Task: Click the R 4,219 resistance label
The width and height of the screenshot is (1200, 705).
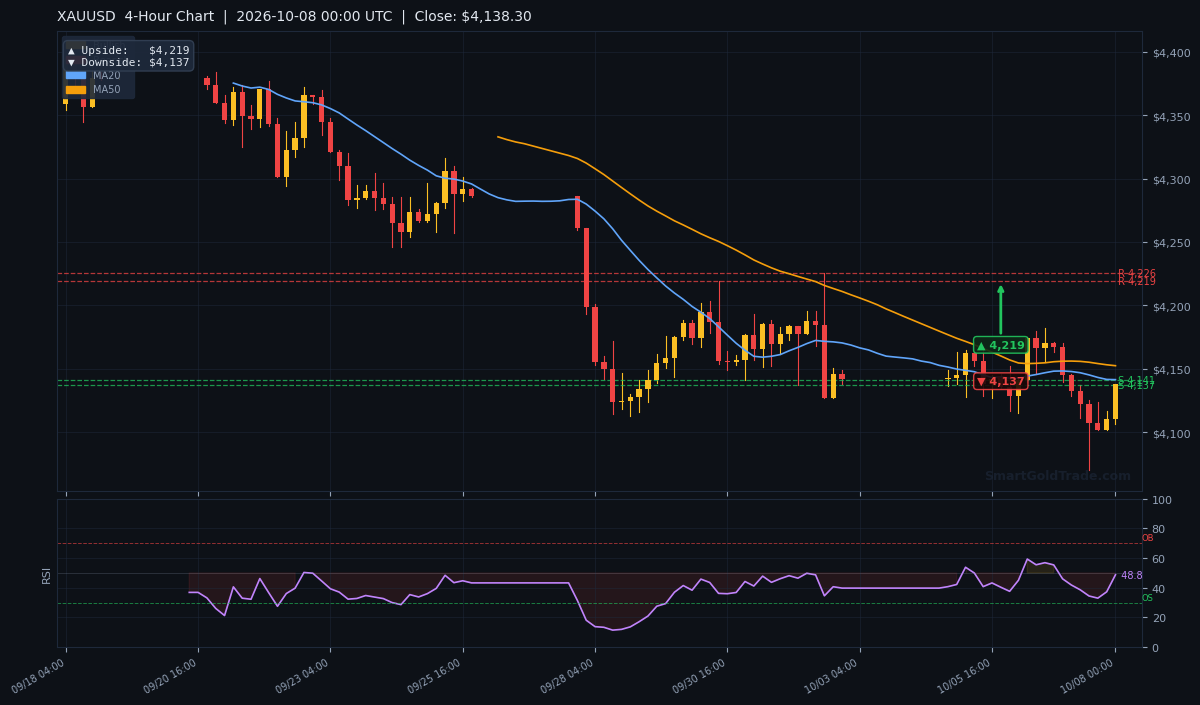Action: point(1136,282)
